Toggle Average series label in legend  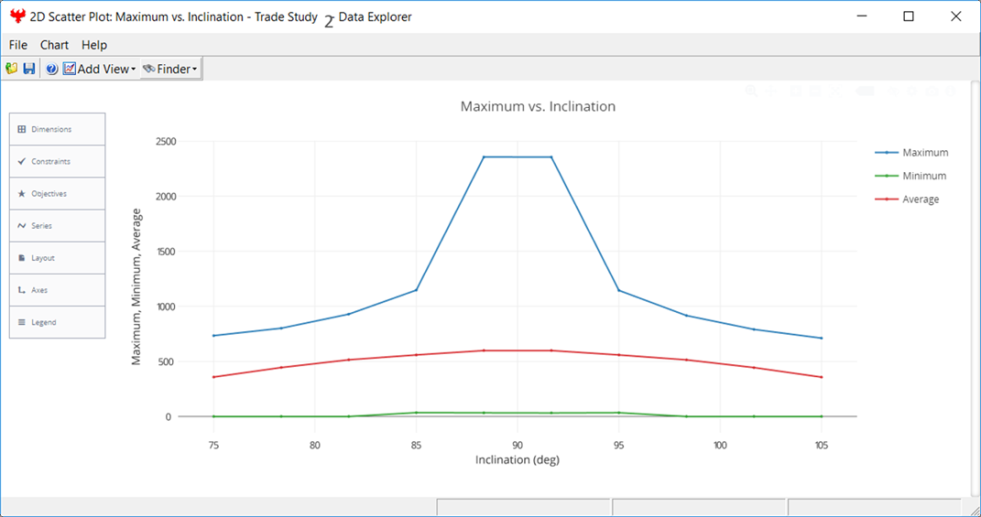[920, 200]
